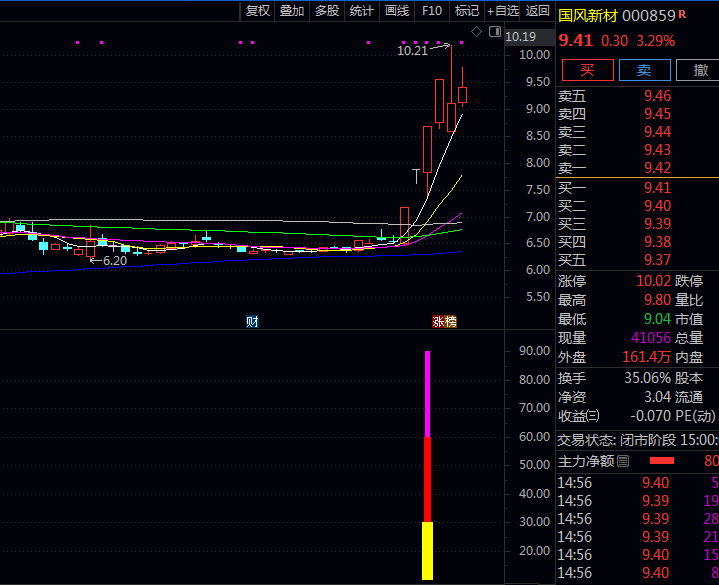Image resolution: width=719 pixels, height=585 pixels.
Task: Click the 叠加 toolbar item
Action: [292, 11]
